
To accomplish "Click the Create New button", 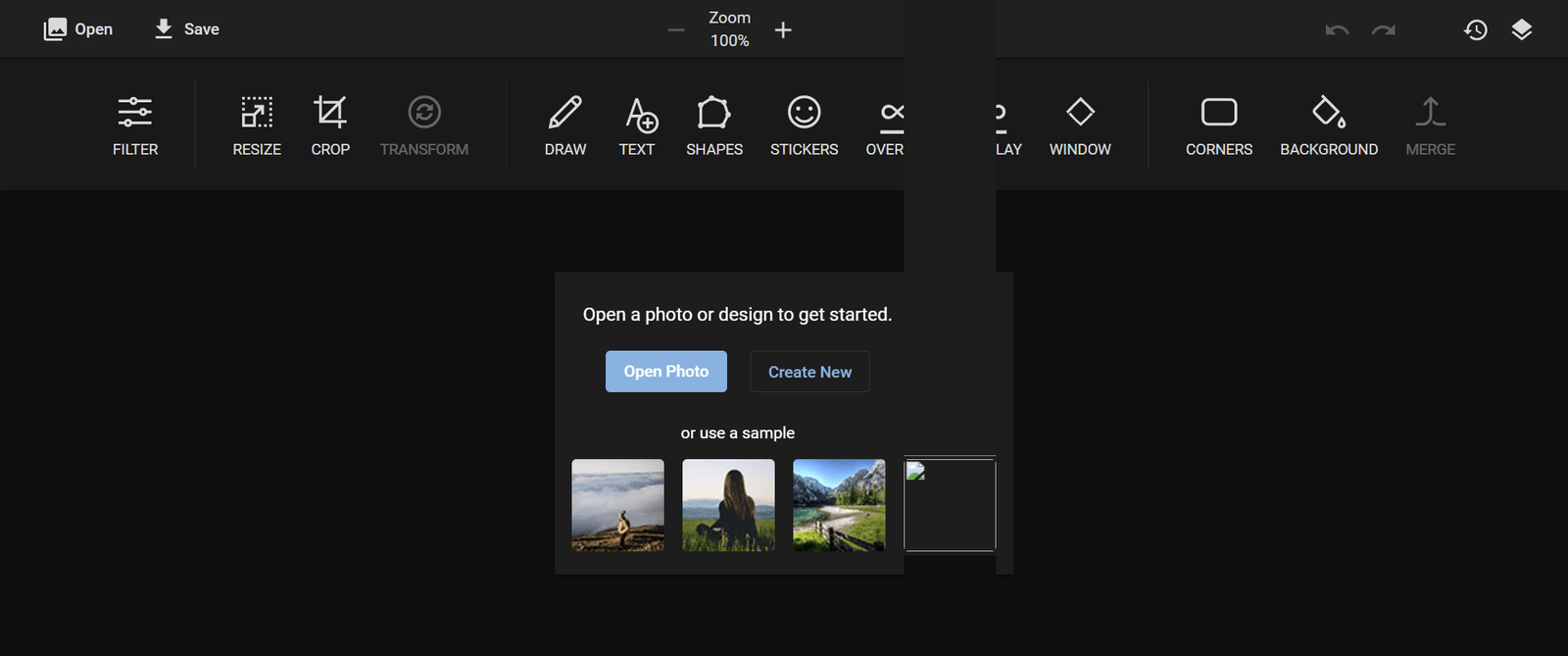I will [809, 372].
